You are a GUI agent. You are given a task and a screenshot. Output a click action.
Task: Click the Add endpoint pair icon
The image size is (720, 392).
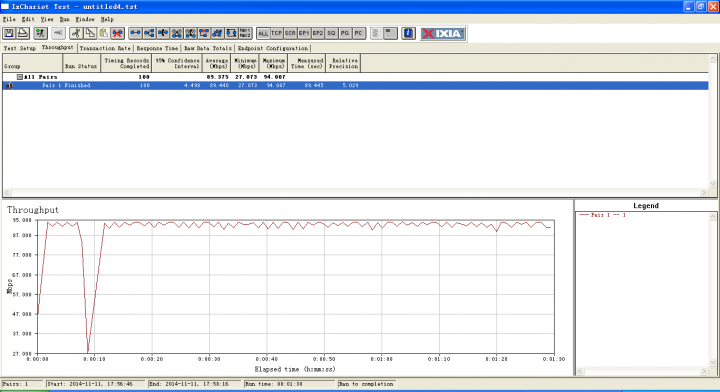click(x=135, y=33)
